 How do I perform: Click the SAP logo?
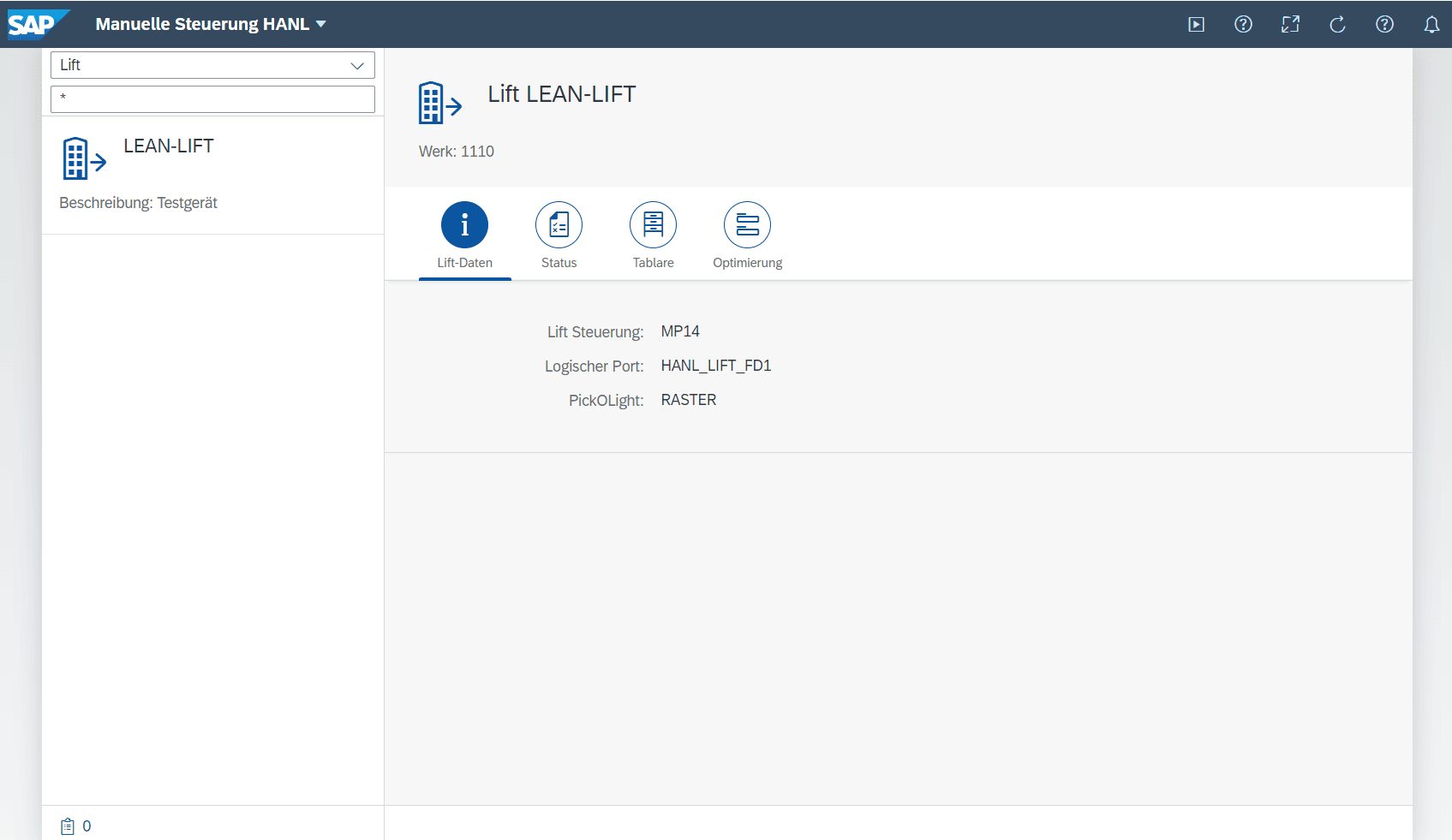pos(38,24)
